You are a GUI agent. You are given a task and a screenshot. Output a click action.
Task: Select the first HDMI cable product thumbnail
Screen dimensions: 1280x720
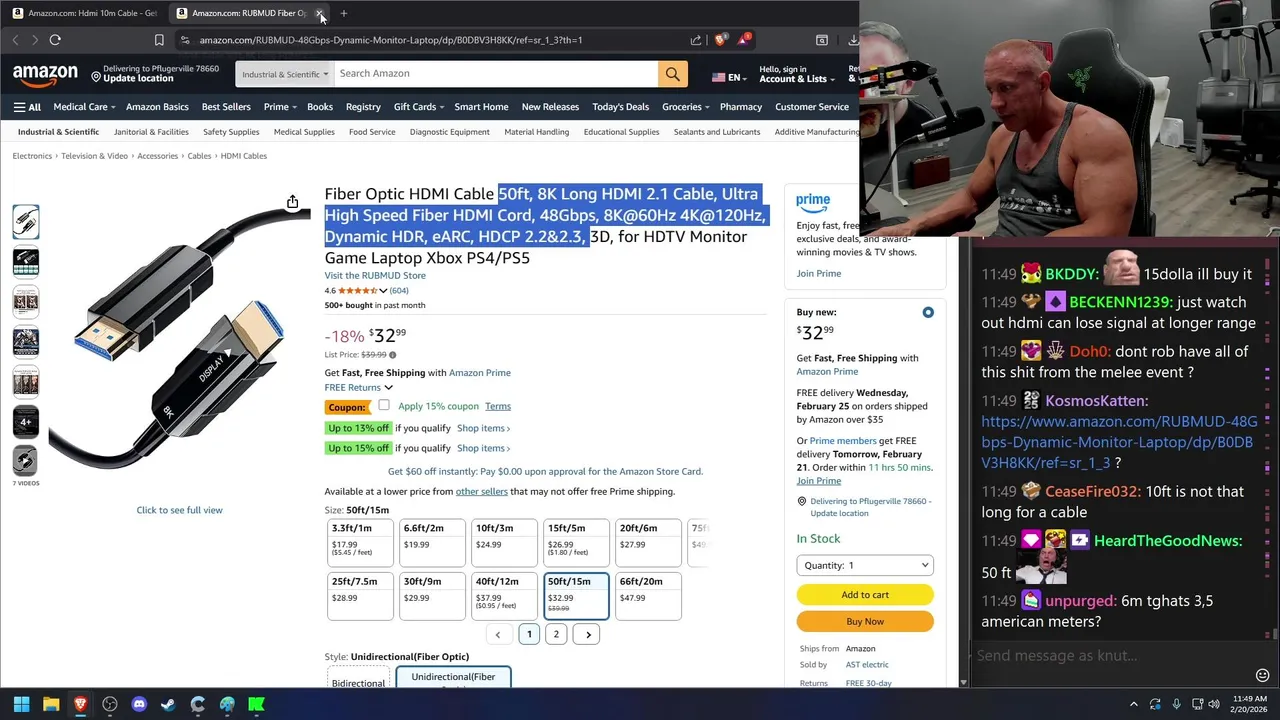[x=25, y=222]
